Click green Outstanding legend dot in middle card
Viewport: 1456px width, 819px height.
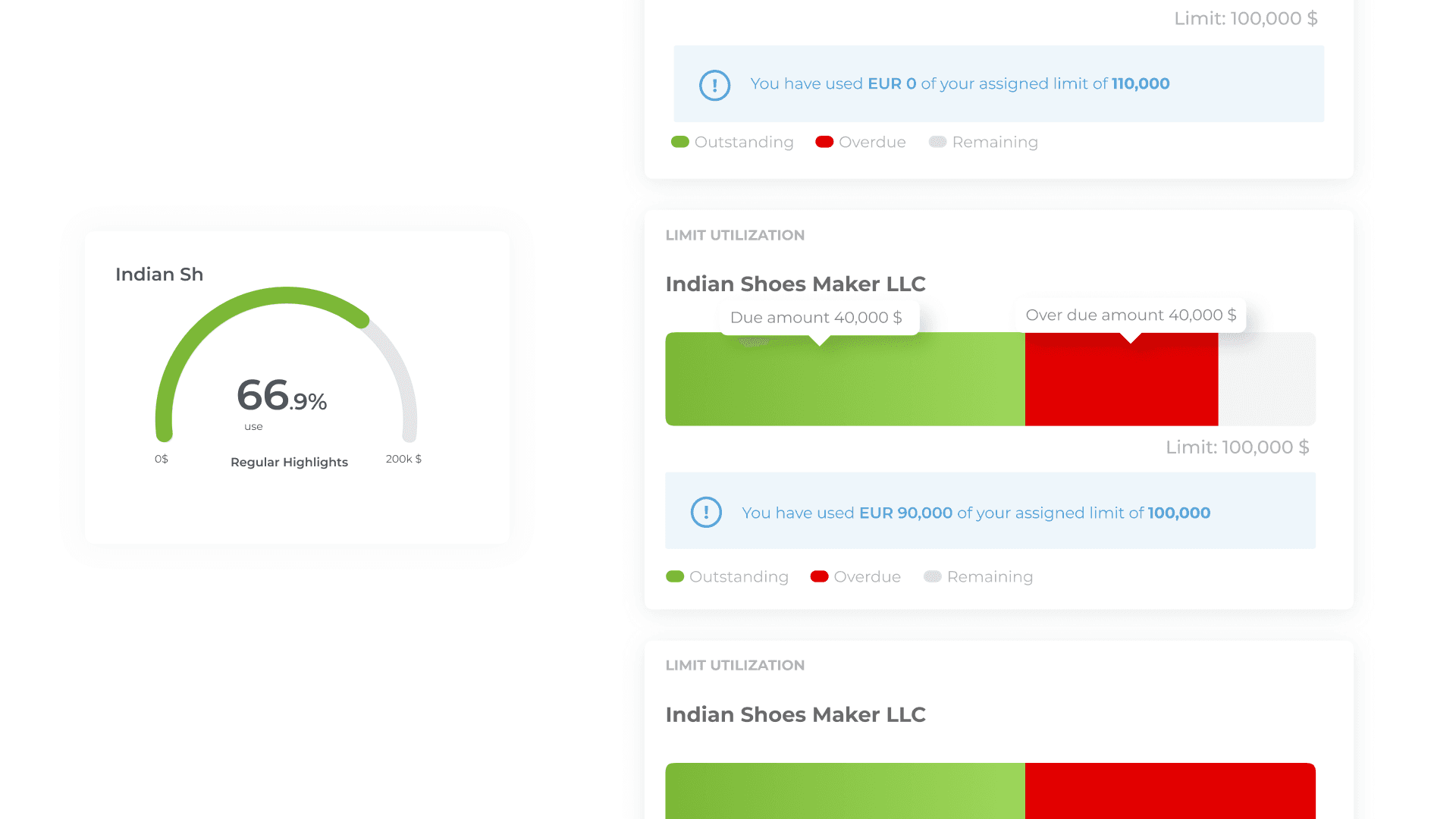pos(675,576)
